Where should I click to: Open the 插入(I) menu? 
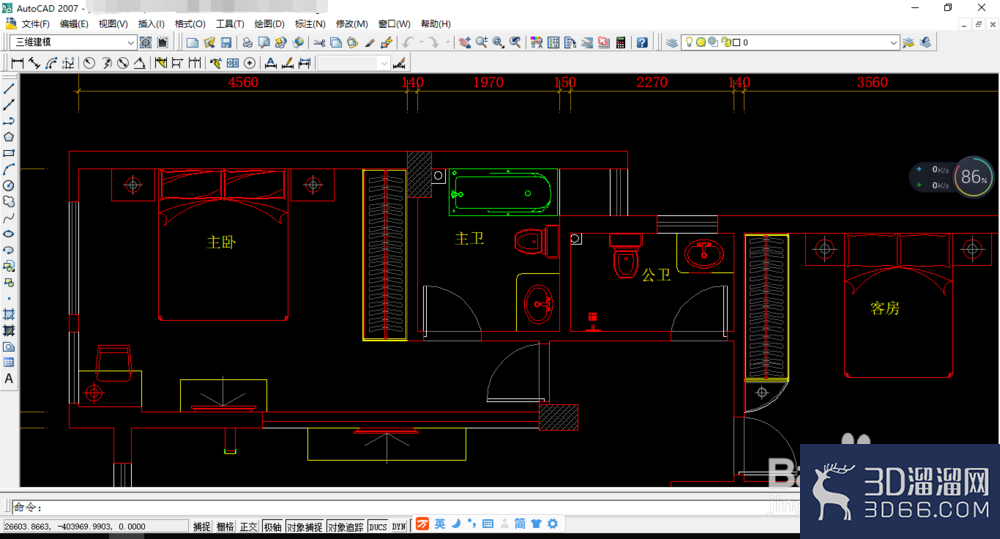(151, 24)
